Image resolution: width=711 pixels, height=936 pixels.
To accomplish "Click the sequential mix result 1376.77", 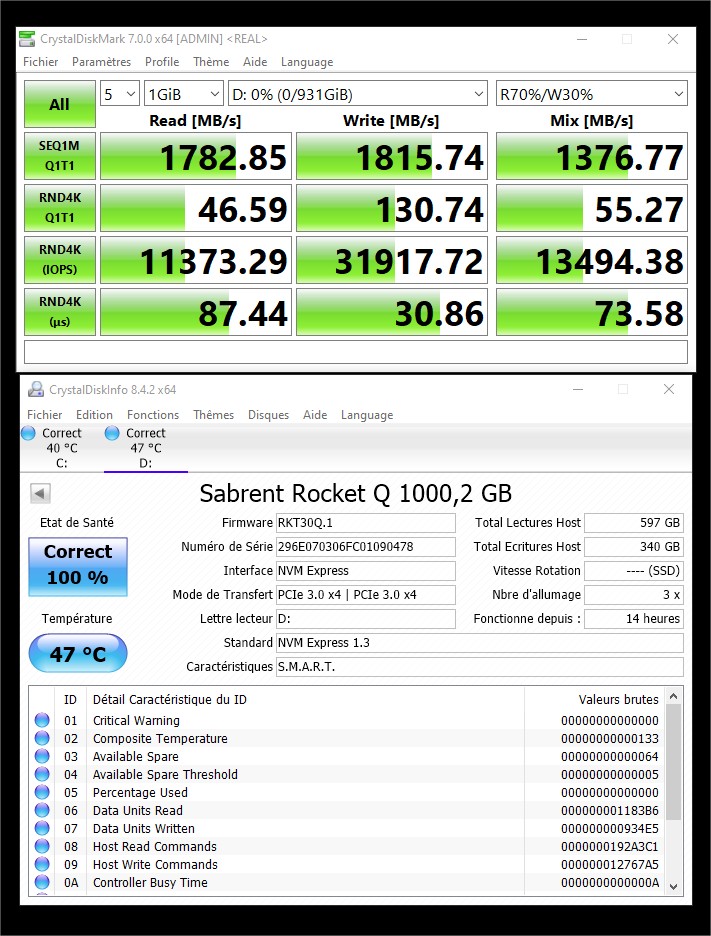I will 592,156.
